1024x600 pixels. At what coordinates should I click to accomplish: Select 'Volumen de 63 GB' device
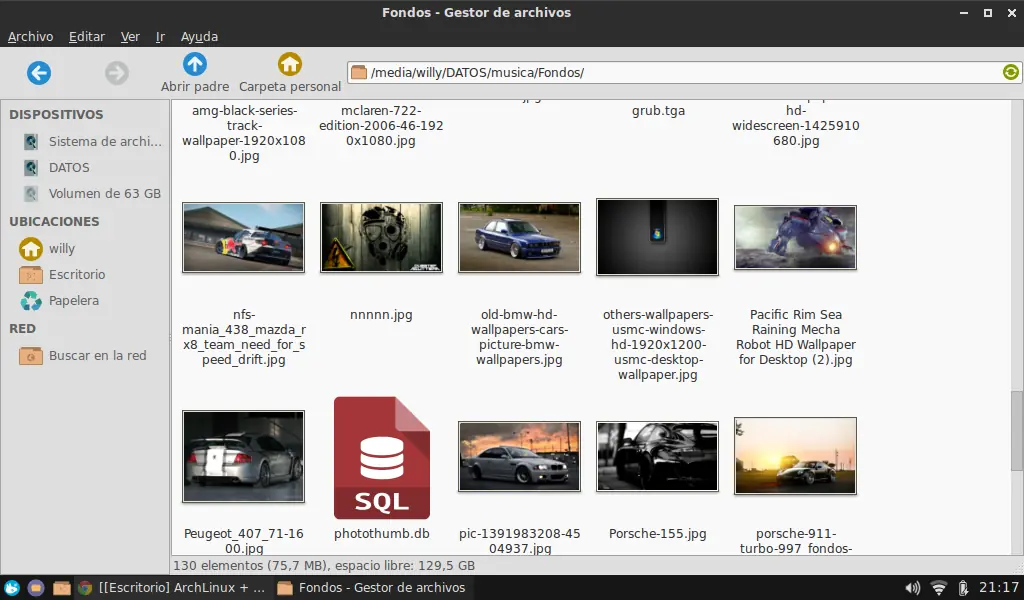(104, 194)
